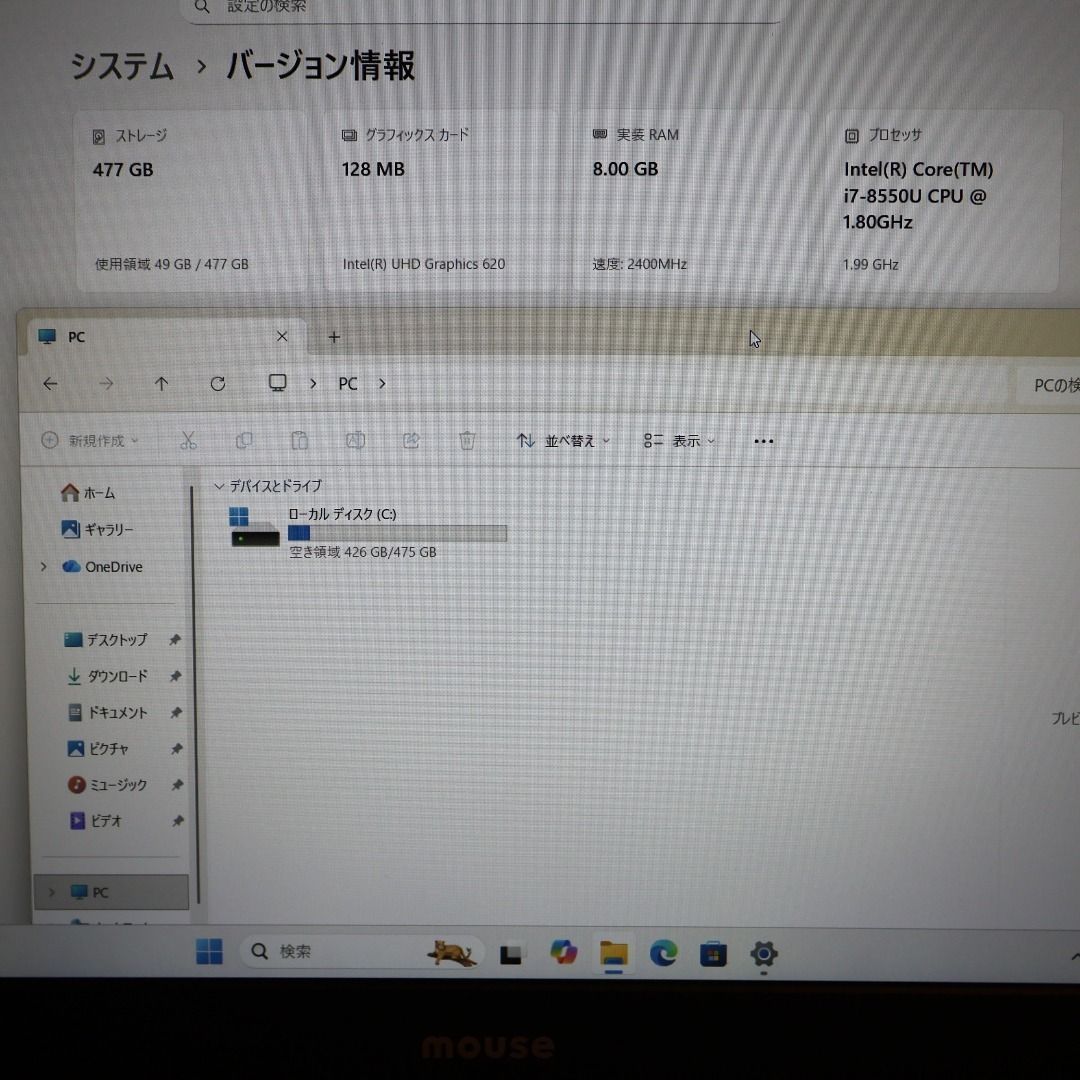Open the See more (ellipsis) menu
The width and height of the screenshot is (1080, 1080).
pos(764,440)
